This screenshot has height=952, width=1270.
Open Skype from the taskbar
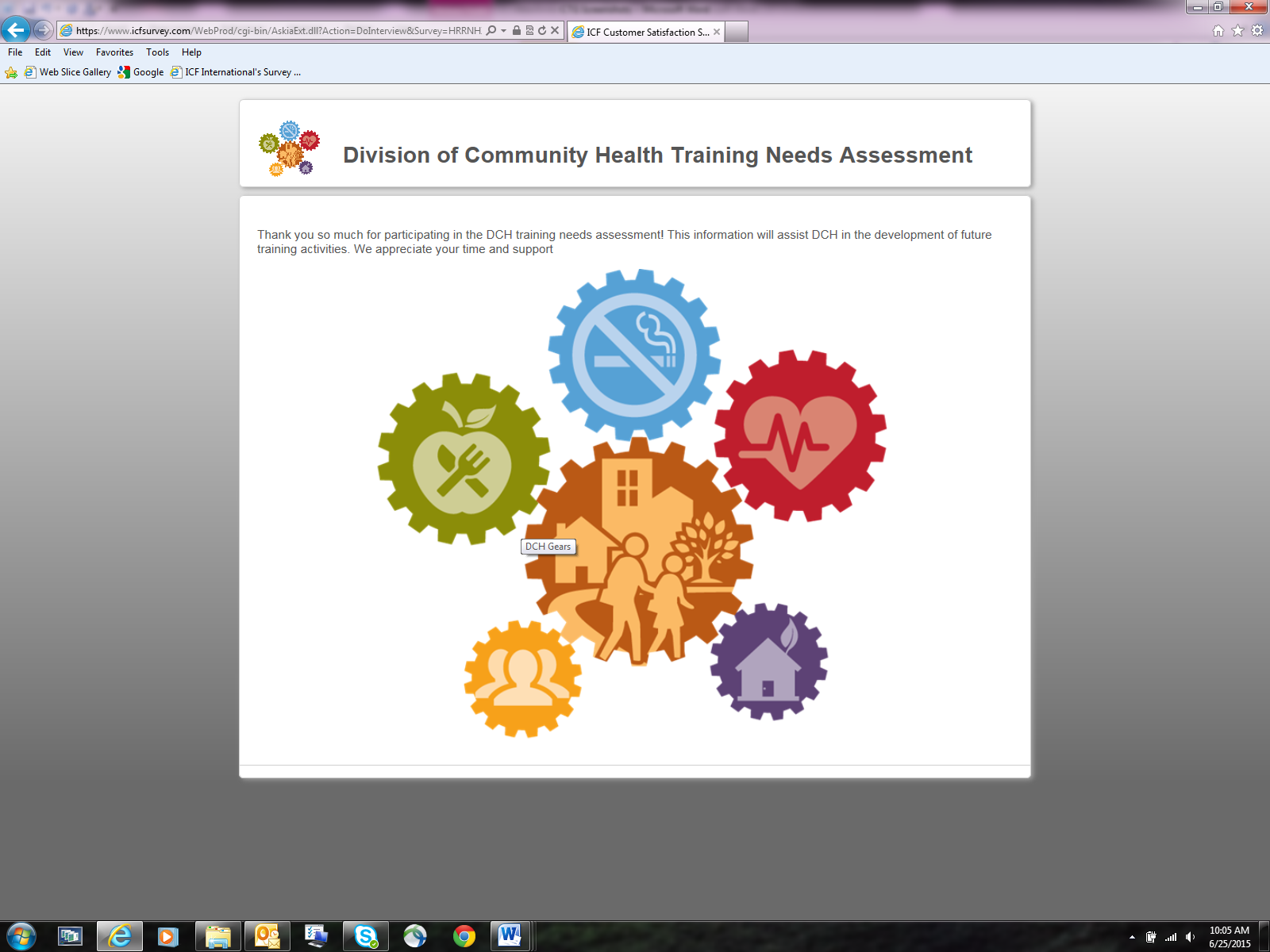pos(366,936)
